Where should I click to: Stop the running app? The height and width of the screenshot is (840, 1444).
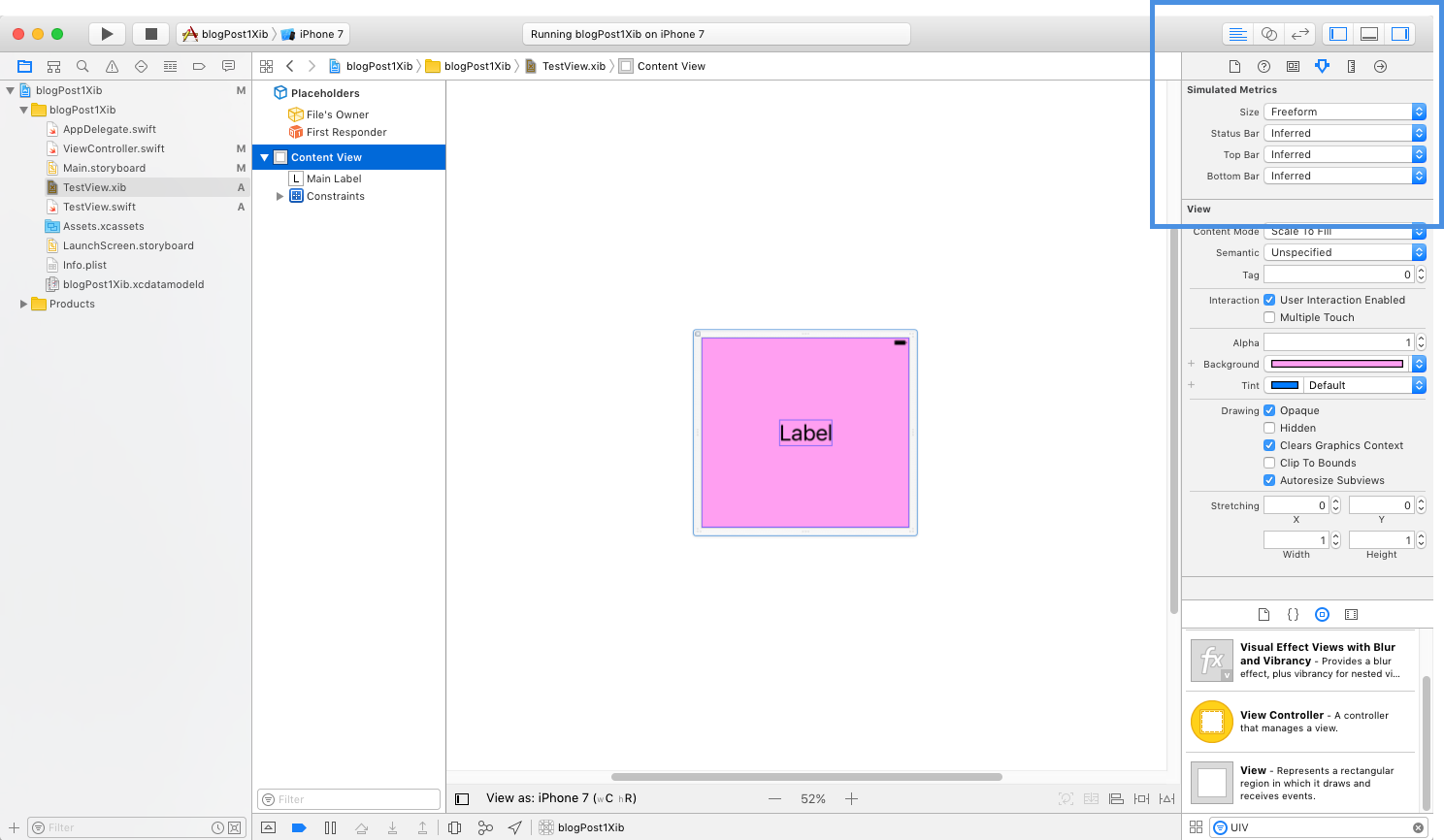(150, 33)
